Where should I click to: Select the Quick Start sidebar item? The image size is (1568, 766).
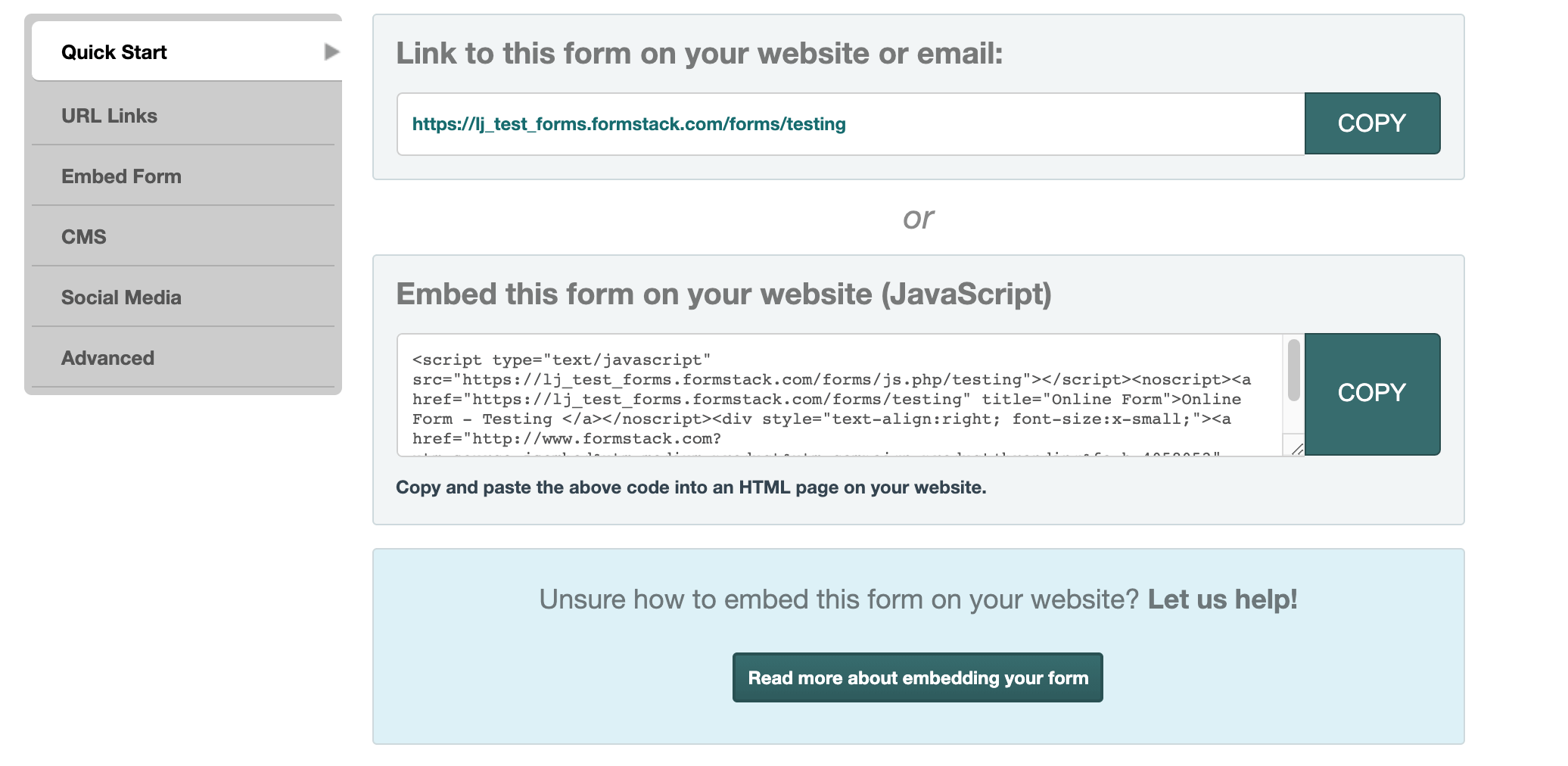(113, 51)
